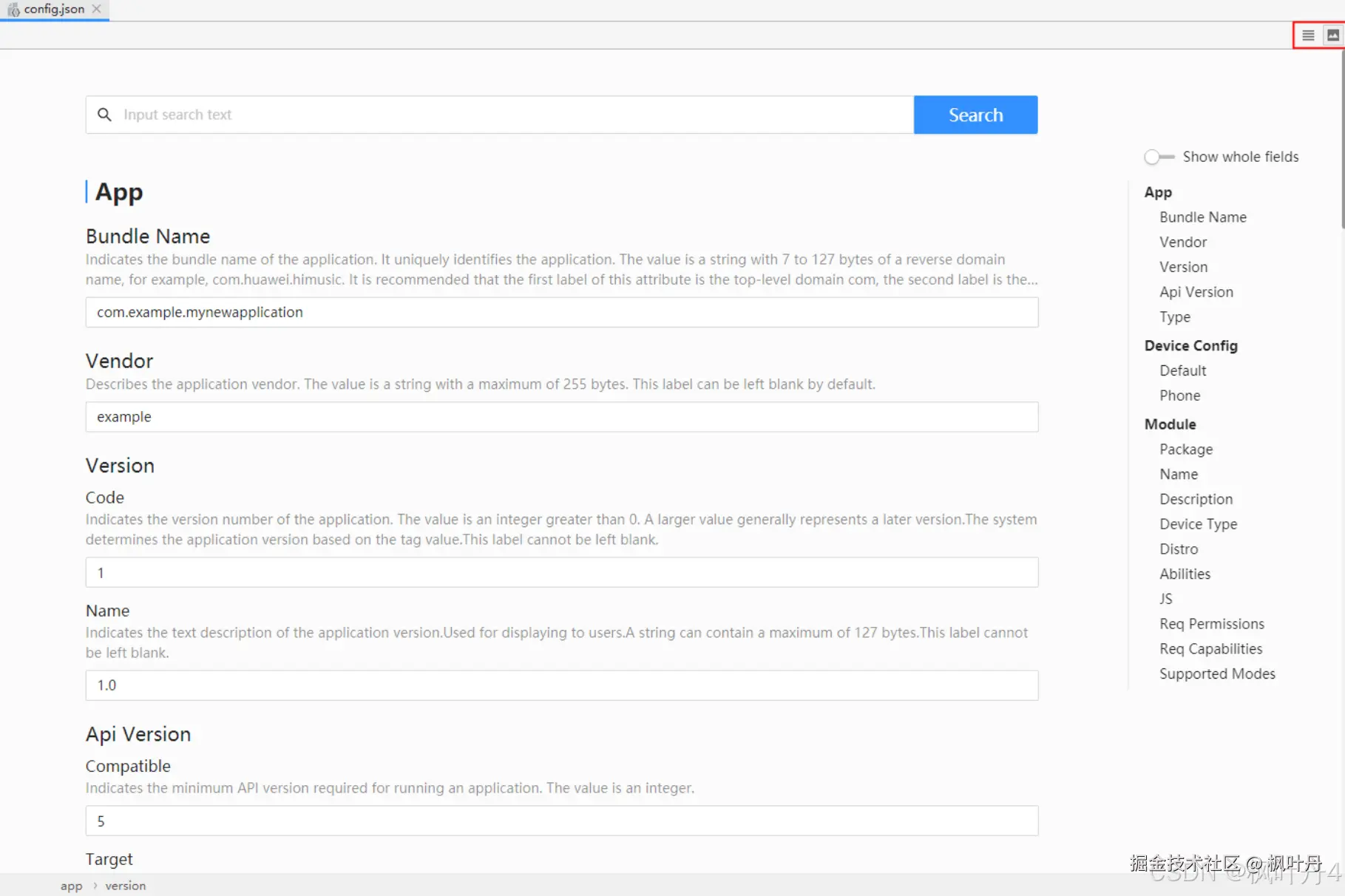Go to Supported Modes in the outline
This screenshot has height=896, width=1345.
tap(1217, 673)
